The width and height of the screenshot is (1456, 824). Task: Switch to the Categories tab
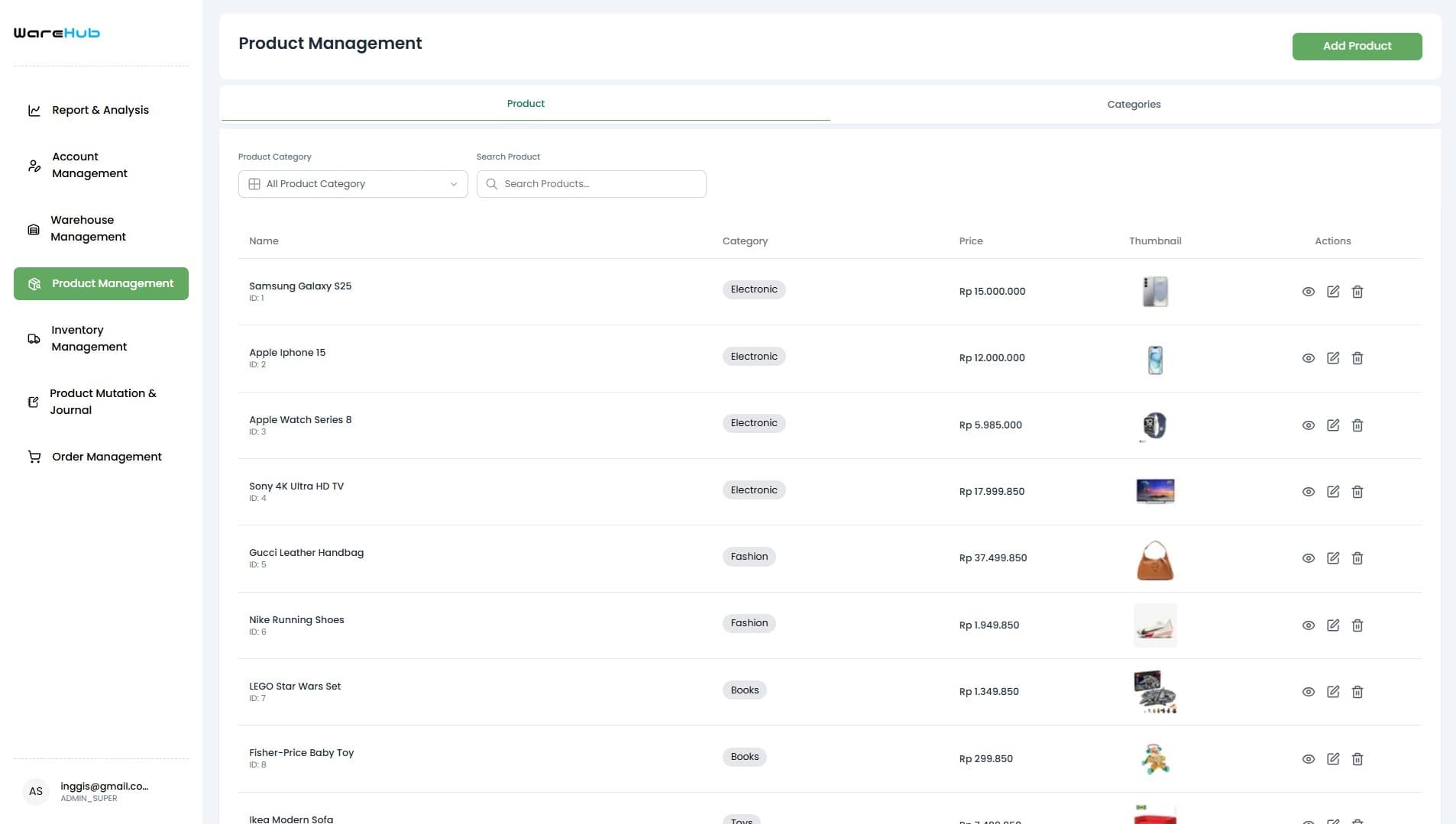click(1134, 104)
